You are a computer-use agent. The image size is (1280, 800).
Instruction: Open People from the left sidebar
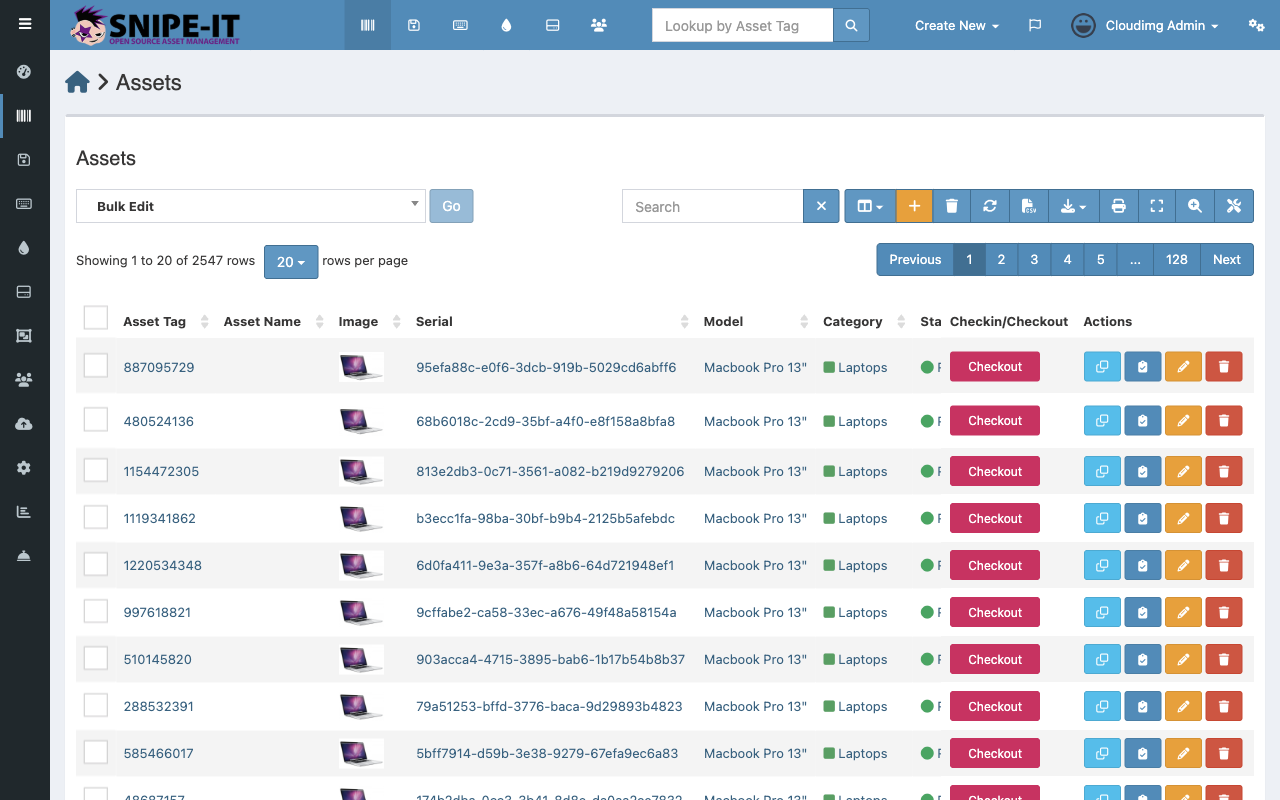pos(24,380)
